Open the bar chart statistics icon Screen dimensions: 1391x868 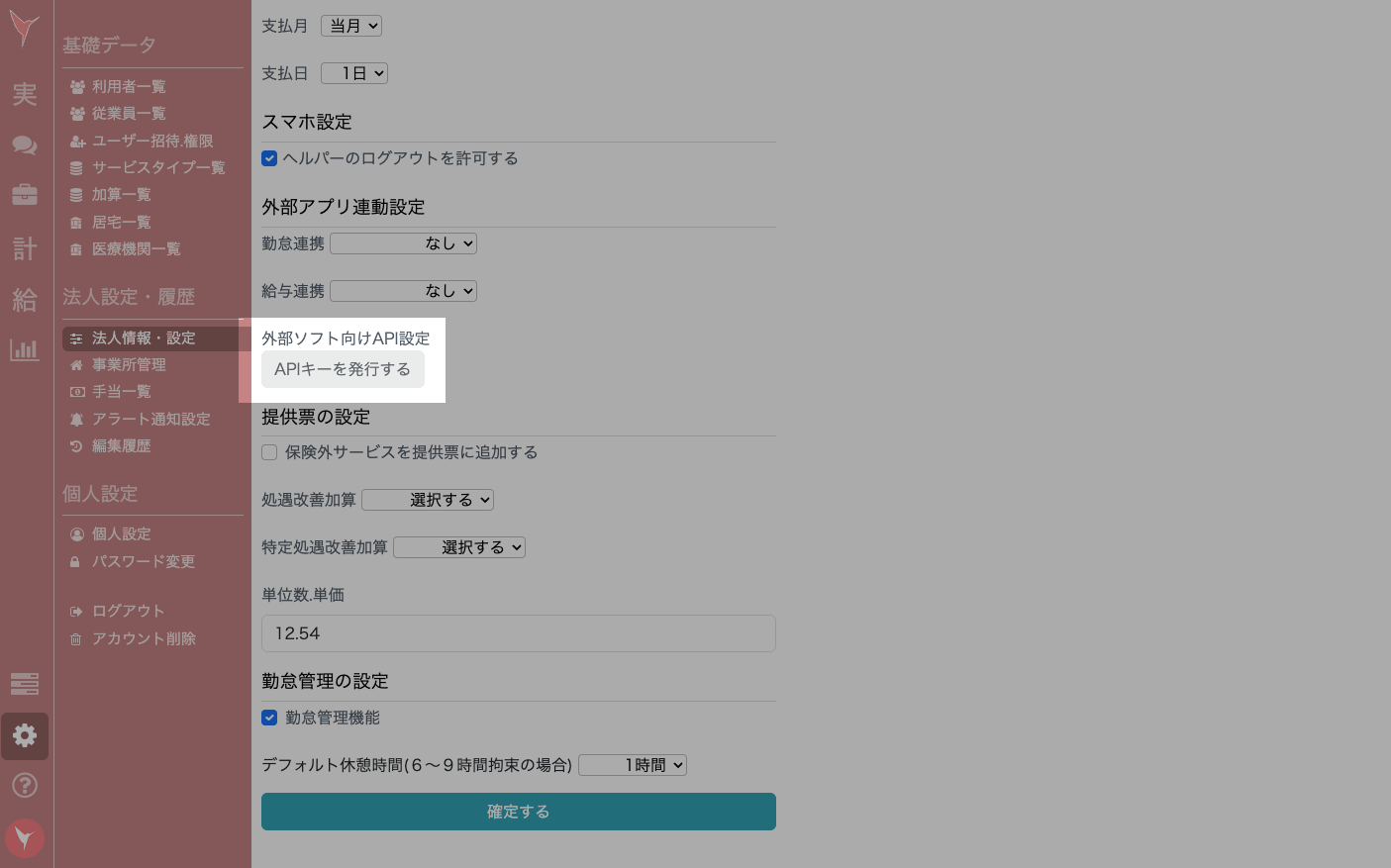click(25, 350)
